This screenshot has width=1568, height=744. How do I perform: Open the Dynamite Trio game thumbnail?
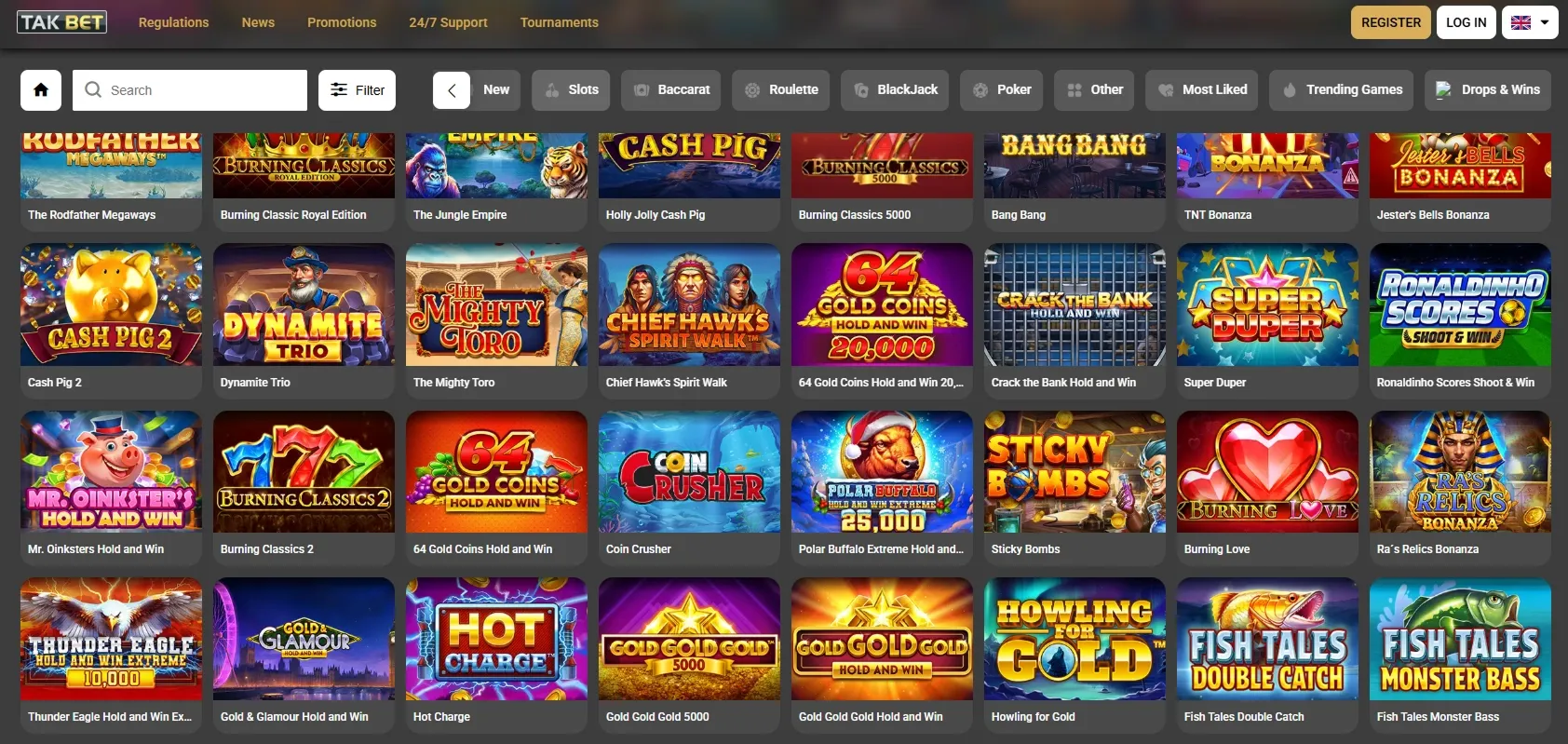point(304,304)
